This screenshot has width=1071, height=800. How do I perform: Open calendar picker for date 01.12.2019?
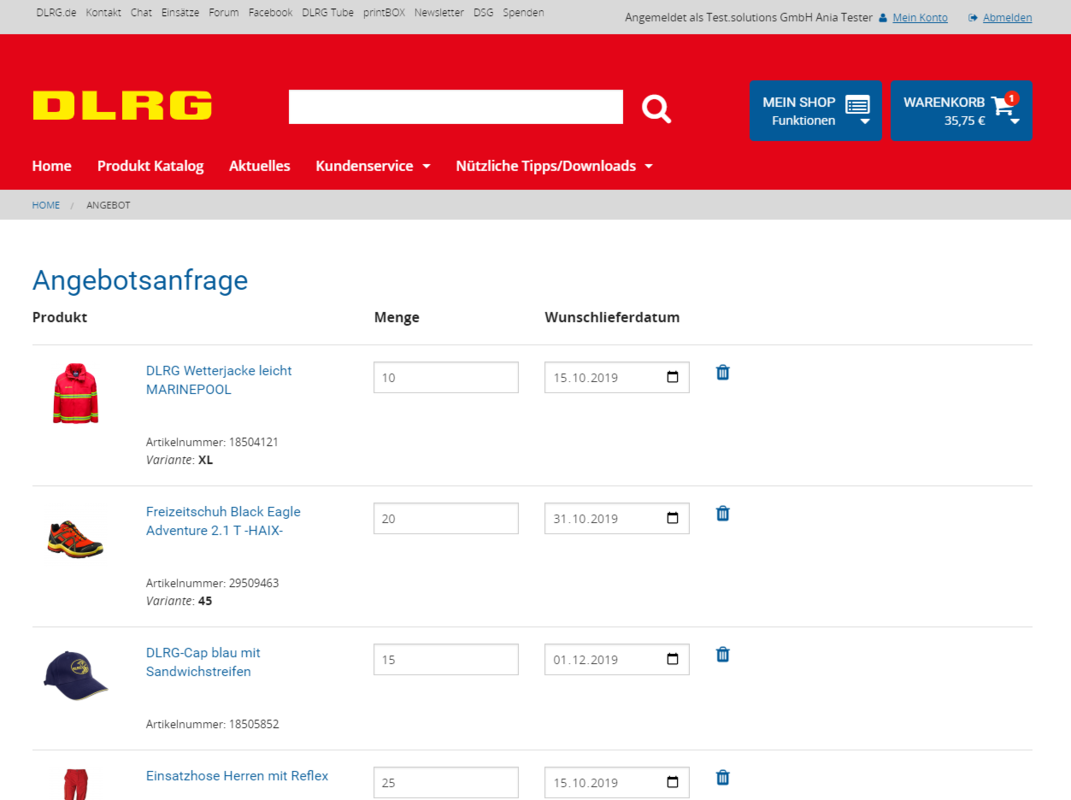(672, 659)
